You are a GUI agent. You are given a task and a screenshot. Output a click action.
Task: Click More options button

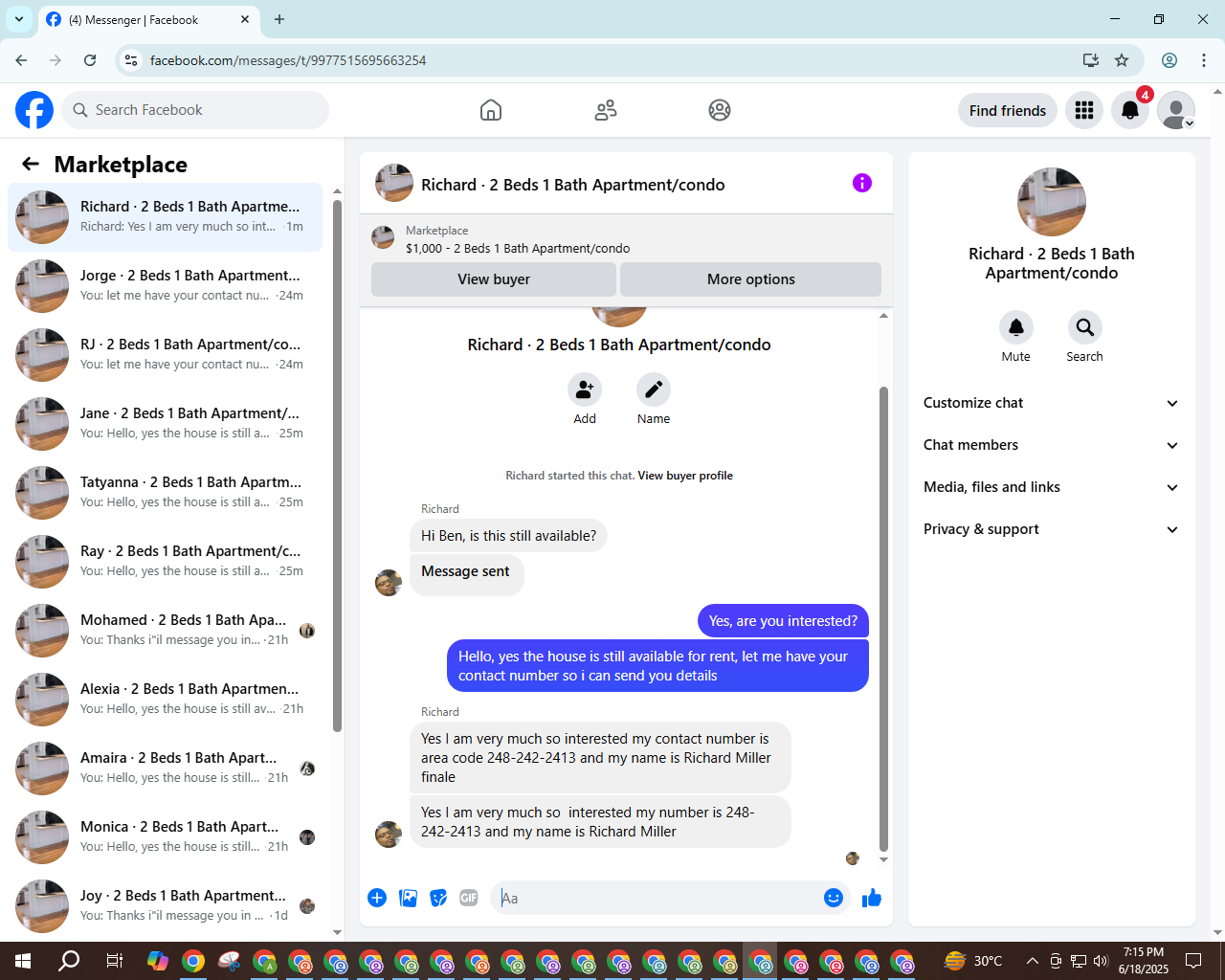pos(751,279)
